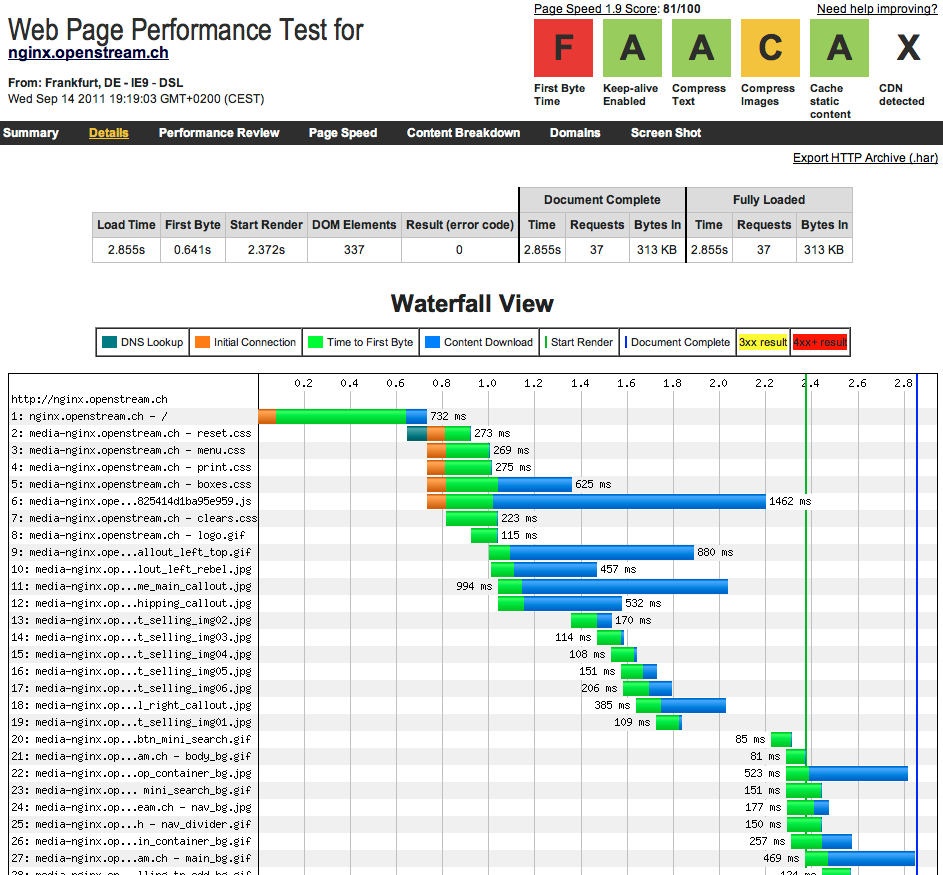This screenshot has height=875, width=943.
Task: Click the CDN detected X mark
Action: coord(907,48)
